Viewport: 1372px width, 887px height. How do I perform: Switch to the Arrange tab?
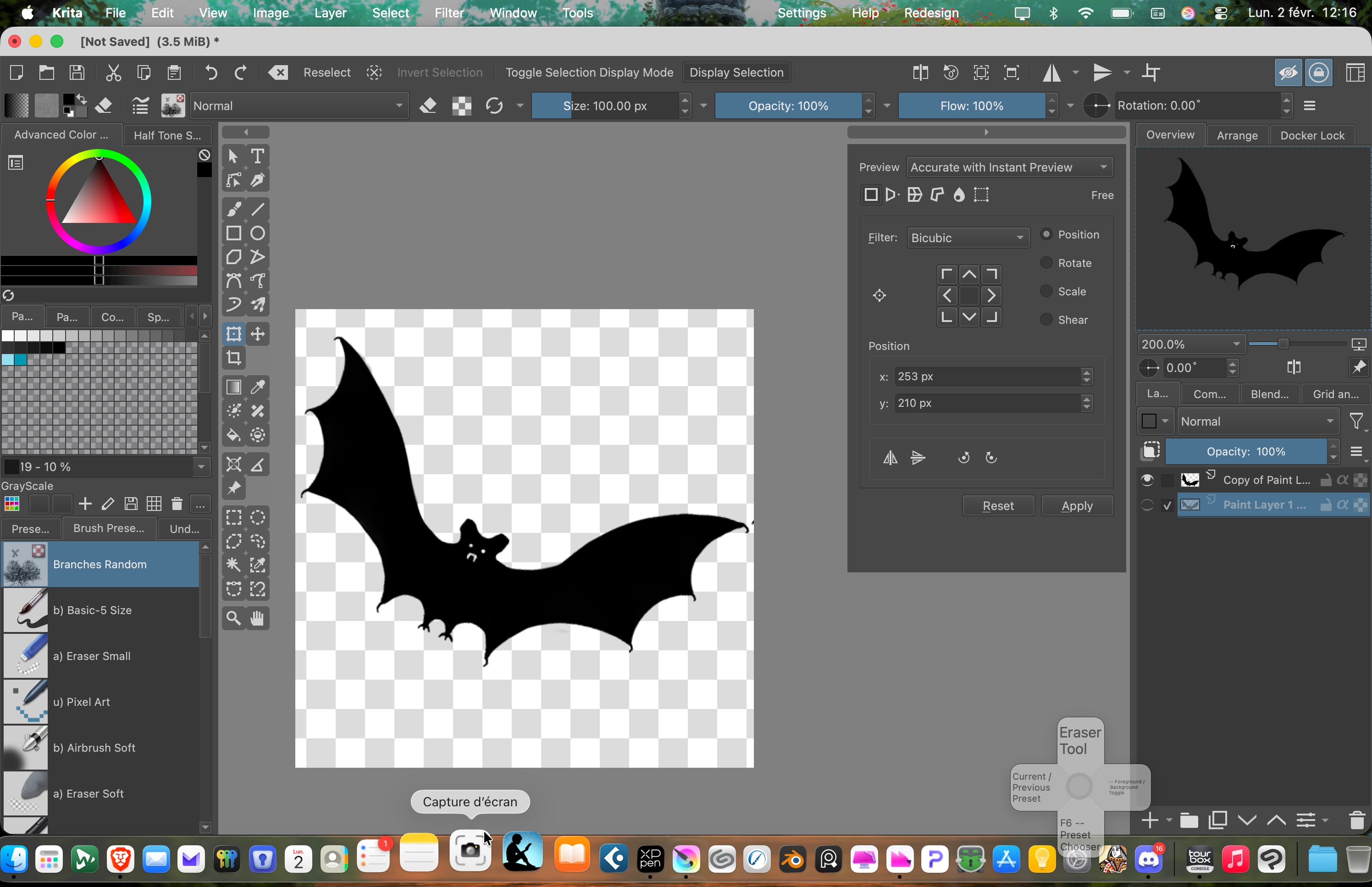1237,135
